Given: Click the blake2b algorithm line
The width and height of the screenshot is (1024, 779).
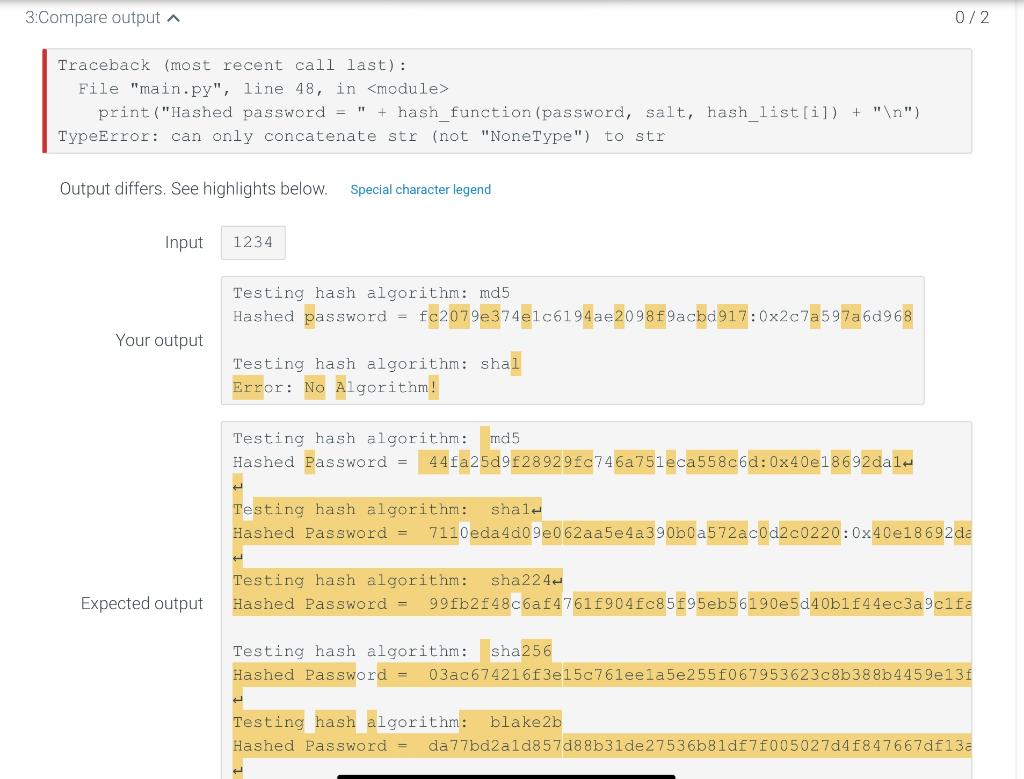Looking at the screenshot, I should tap(396, 722).
